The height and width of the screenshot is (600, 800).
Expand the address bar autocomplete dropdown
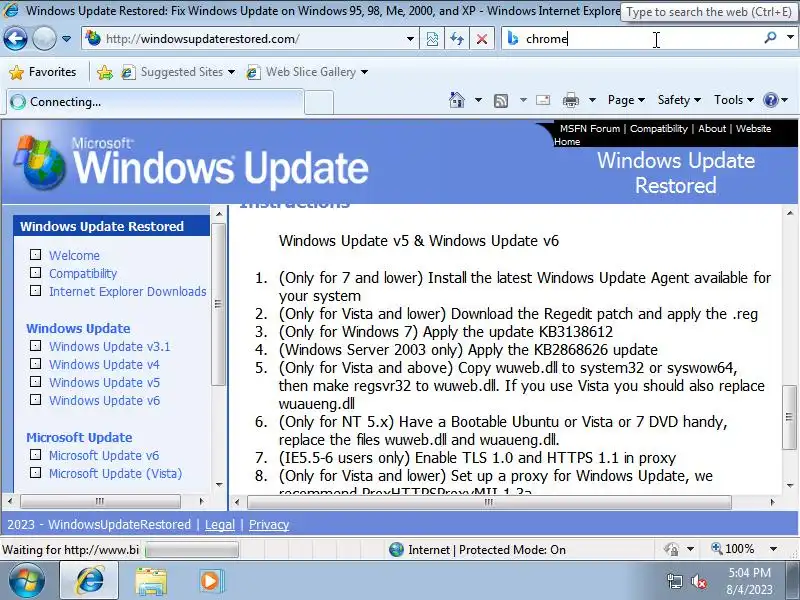(x=410, y=39)
